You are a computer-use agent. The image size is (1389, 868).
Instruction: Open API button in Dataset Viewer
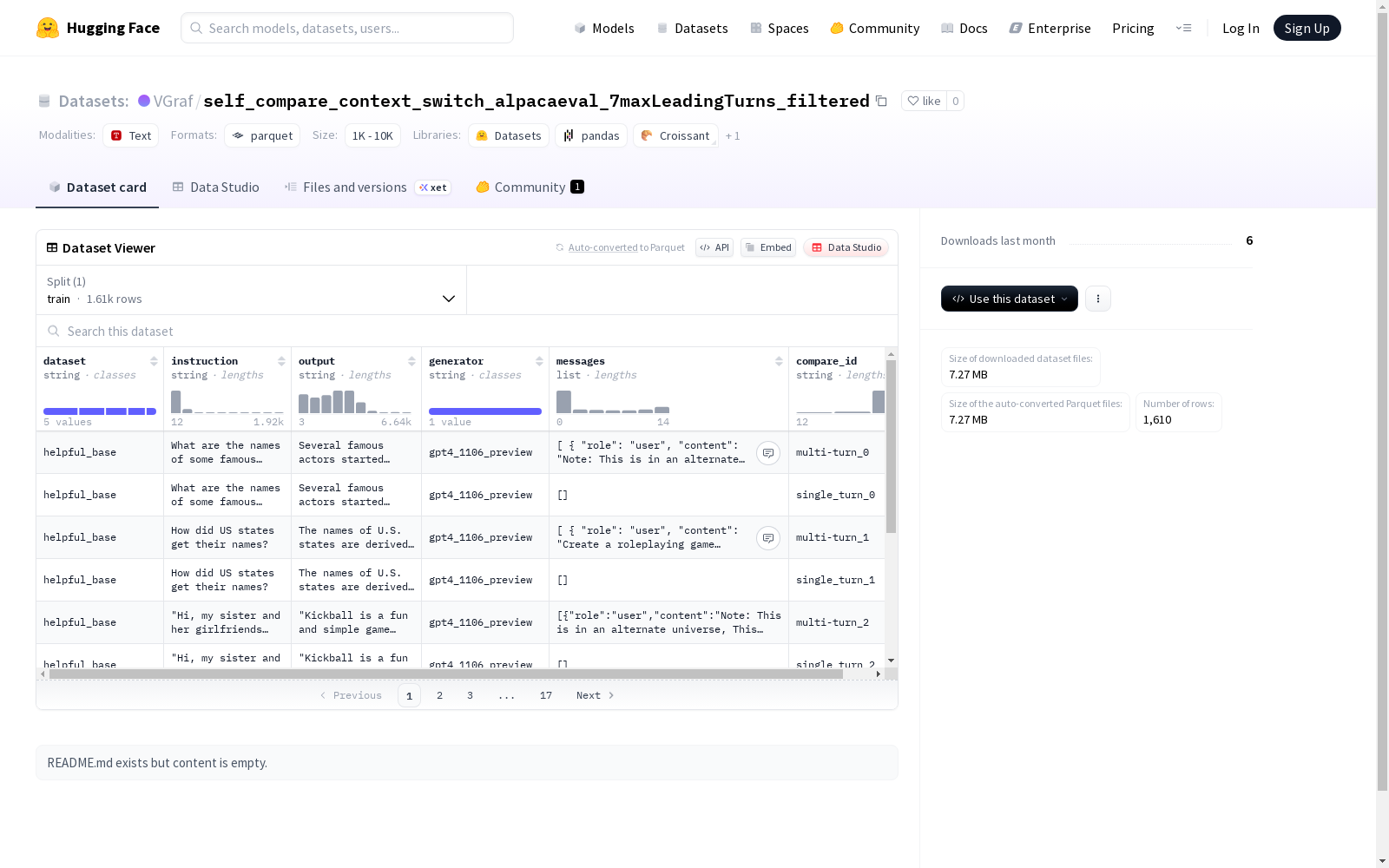(x=714, y=247)
